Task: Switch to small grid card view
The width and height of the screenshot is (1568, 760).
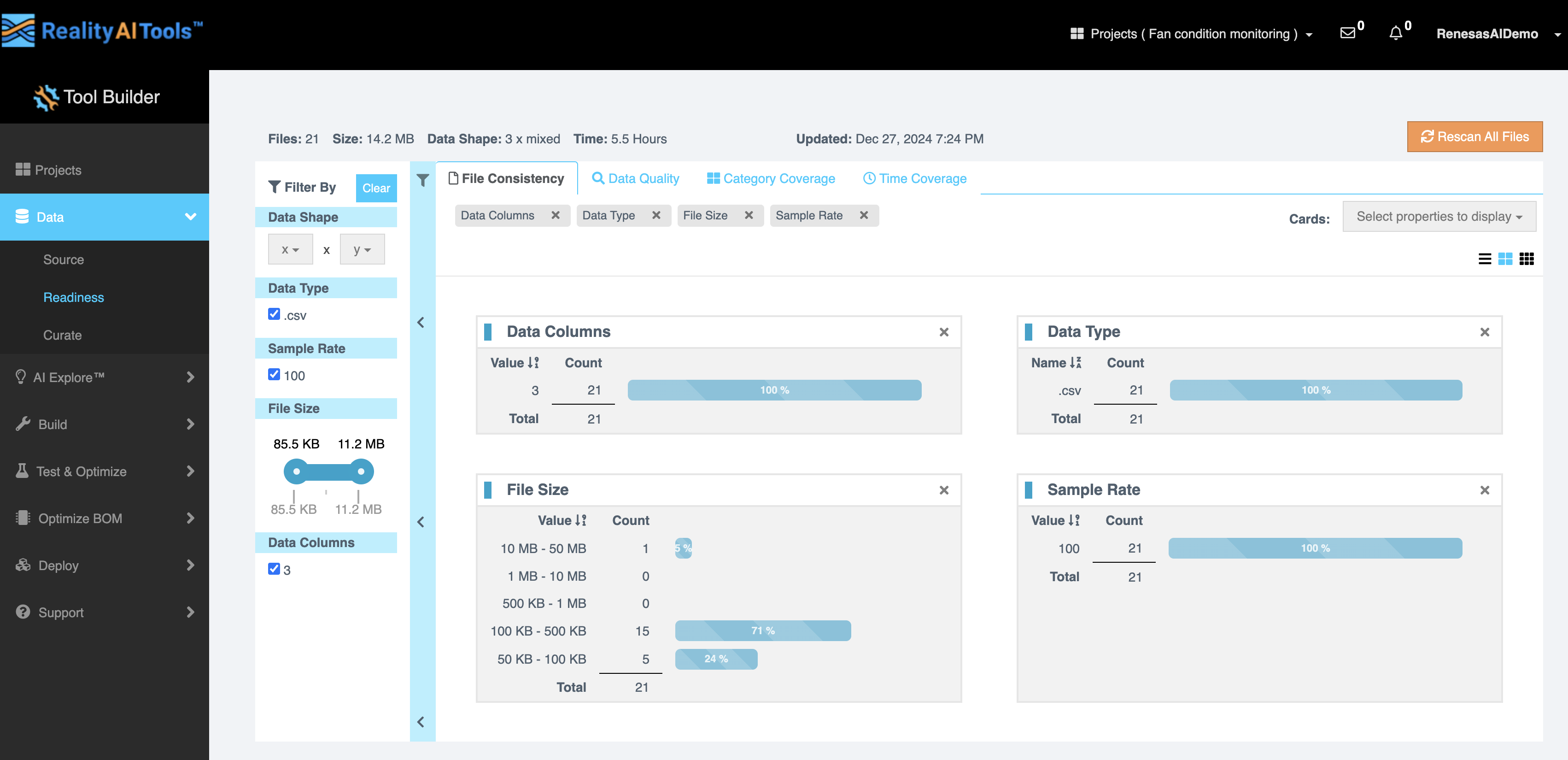Action: pyautogui.click(x=1527, y=258)
